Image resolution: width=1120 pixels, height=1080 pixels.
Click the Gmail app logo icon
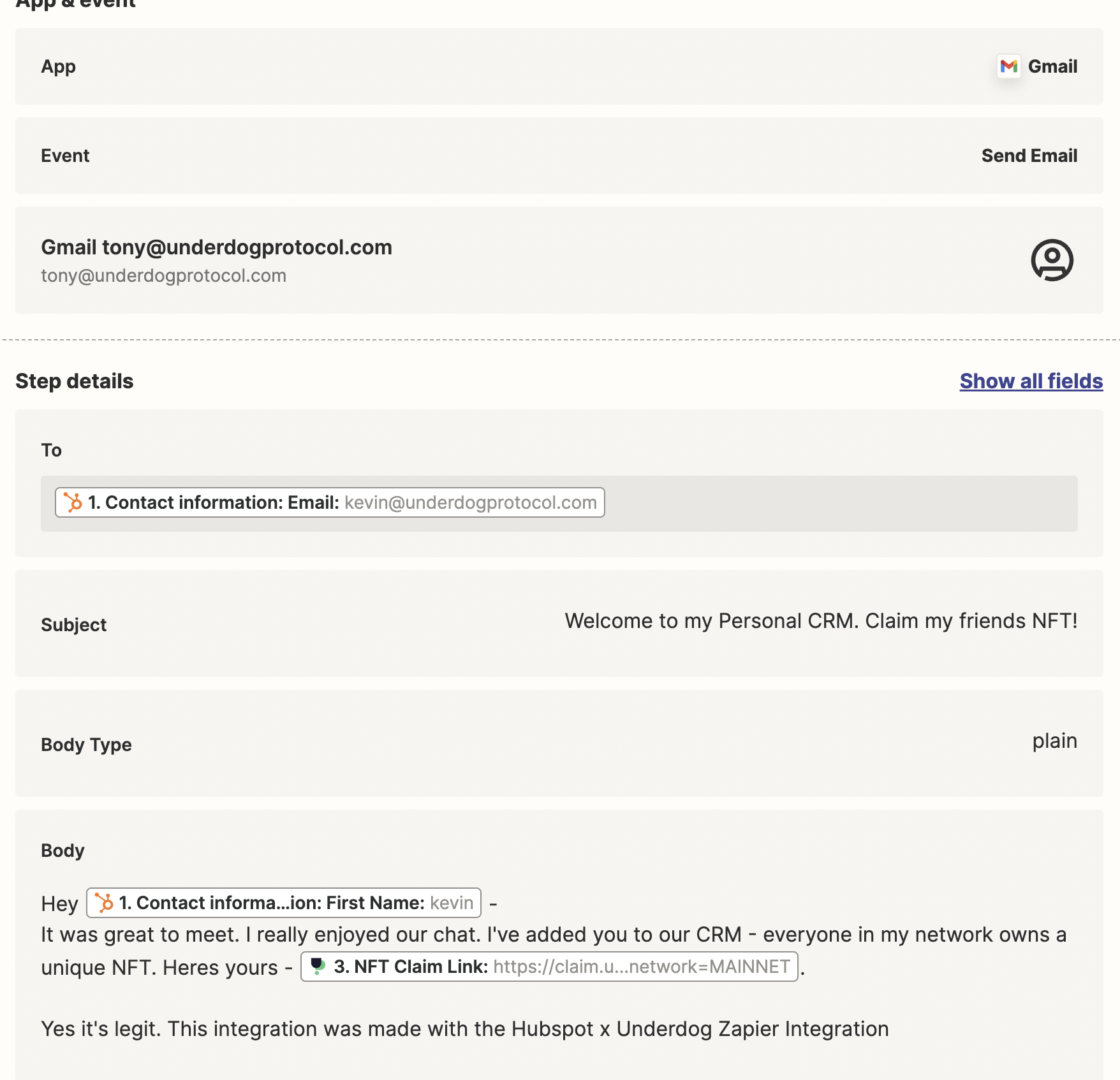click(x=1008, y=66)
